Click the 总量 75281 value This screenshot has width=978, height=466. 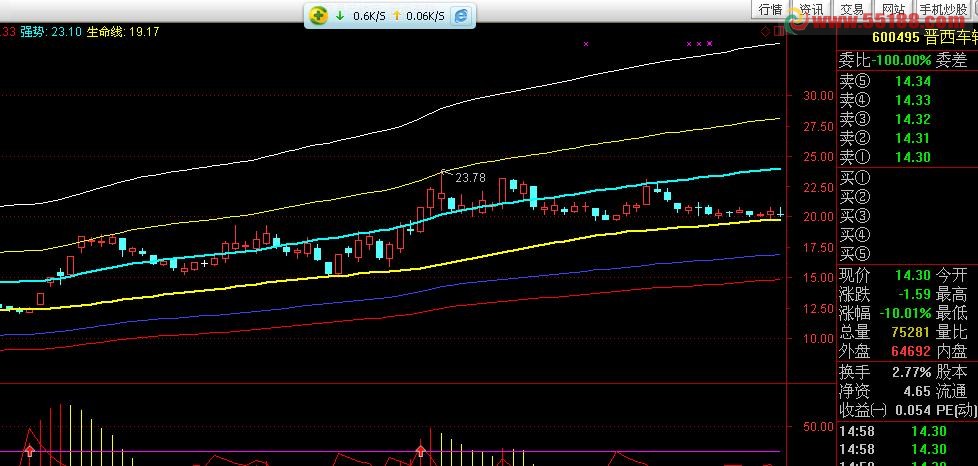click(913, 332)
